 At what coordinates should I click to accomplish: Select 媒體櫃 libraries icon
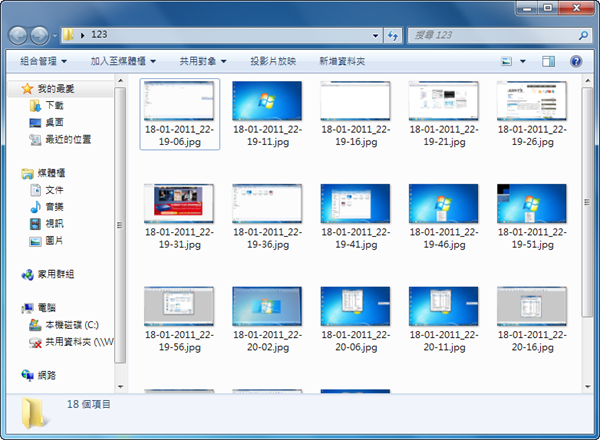click(27, 173)
